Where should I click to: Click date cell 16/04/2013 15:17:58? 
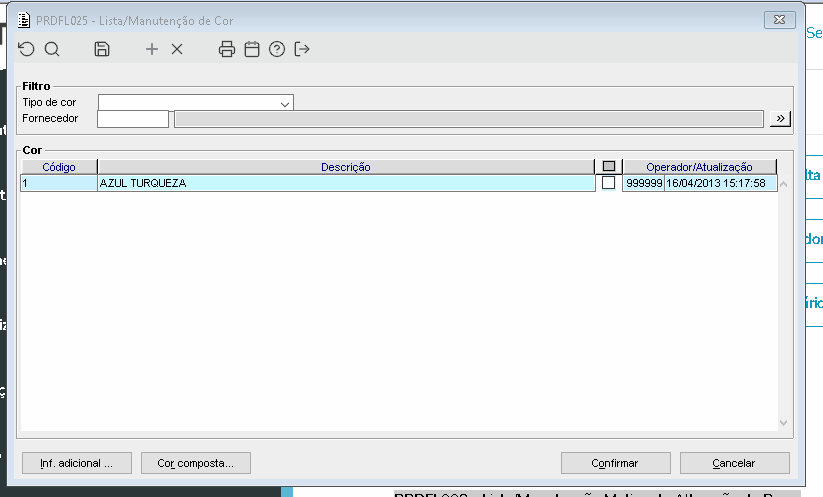coord(720,183)
